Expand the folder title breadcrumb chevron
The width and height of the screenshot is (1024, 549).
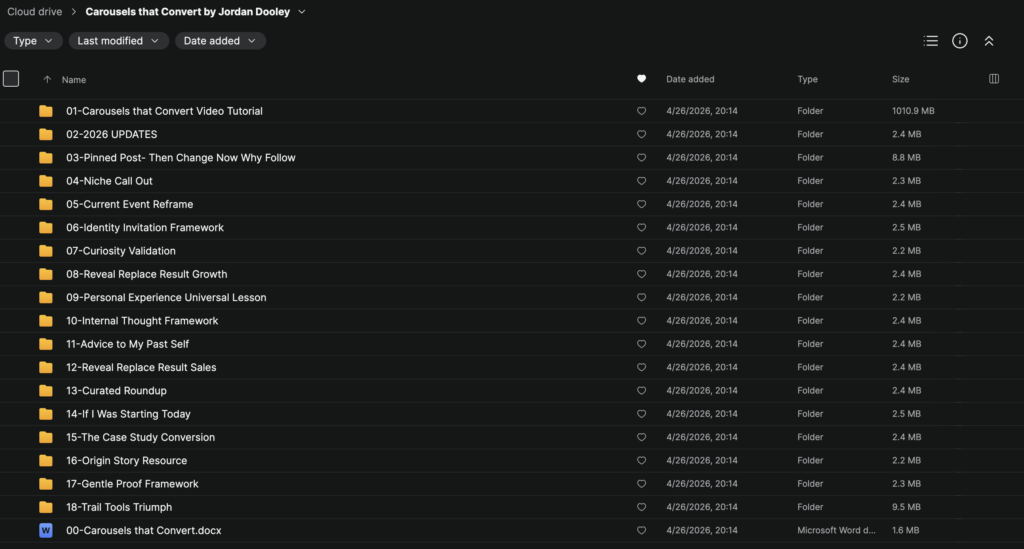point(302,12)
